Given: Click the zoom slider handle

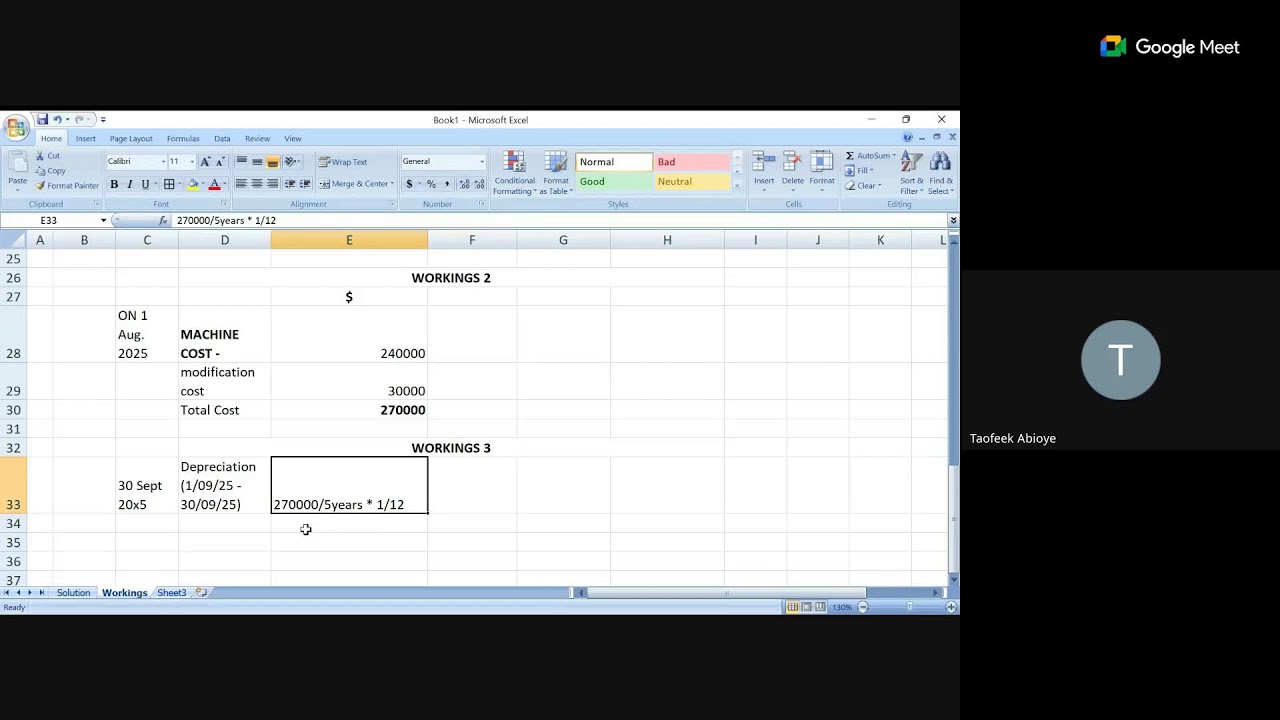Looking at the screenshot, I should pyautogui.click(x=909, y=607).
